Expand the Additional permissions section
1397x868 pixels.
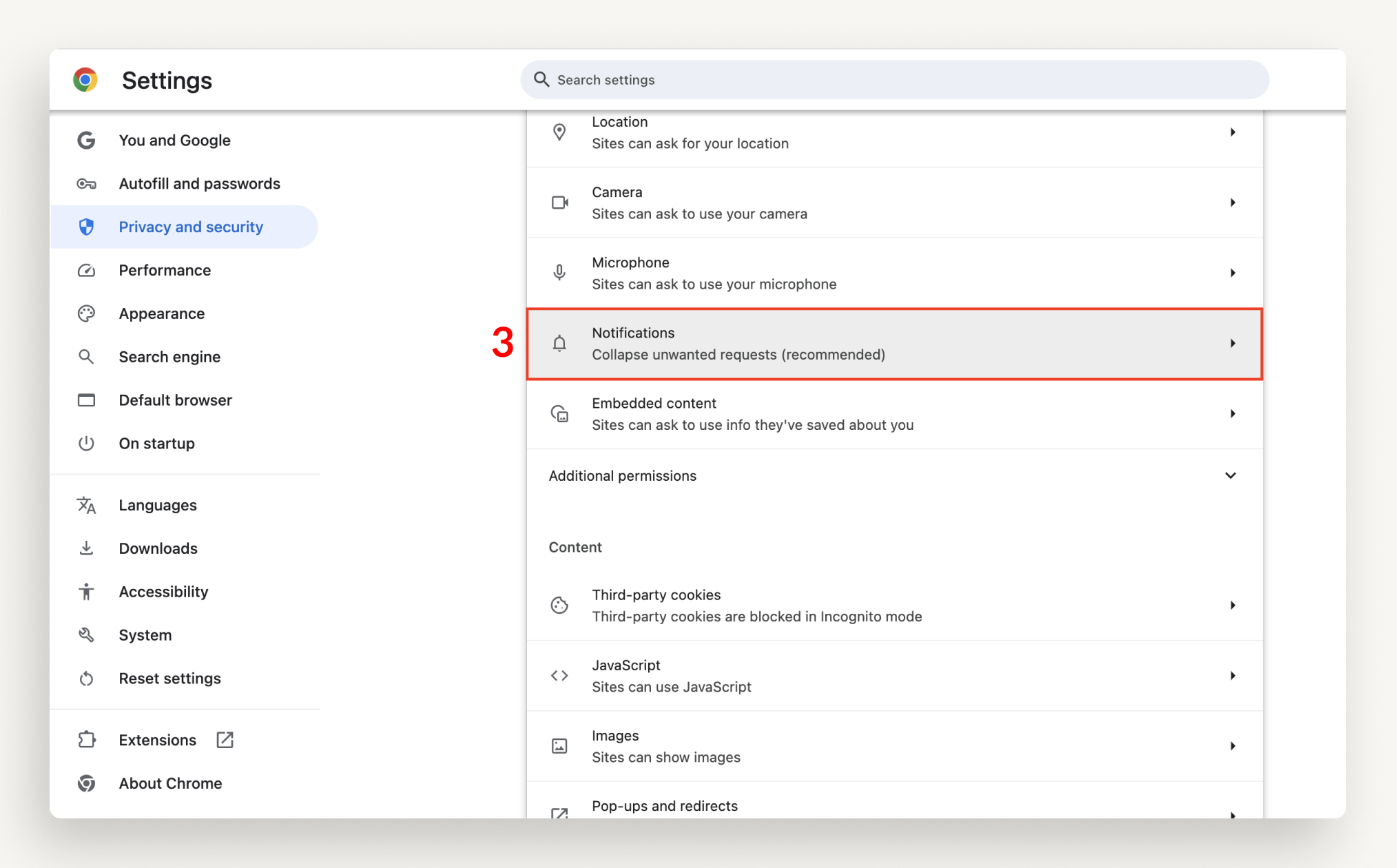[1230, 475]
